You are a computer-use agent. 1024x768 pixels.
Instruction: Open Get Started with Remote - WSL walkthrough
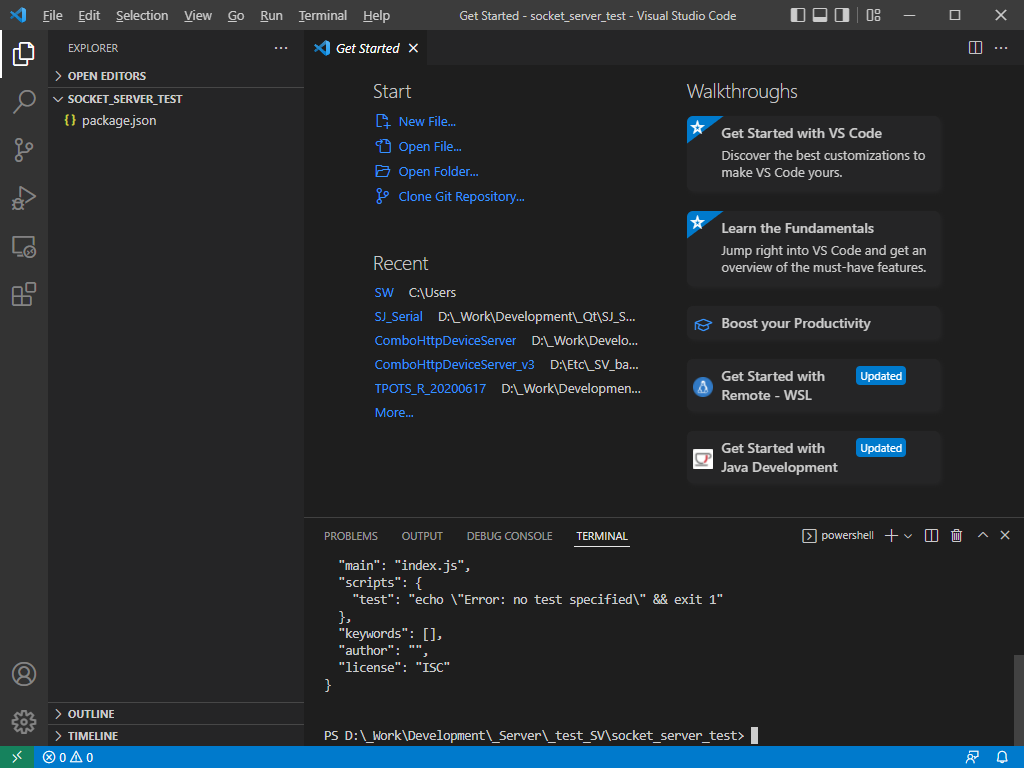pos(814,385)
